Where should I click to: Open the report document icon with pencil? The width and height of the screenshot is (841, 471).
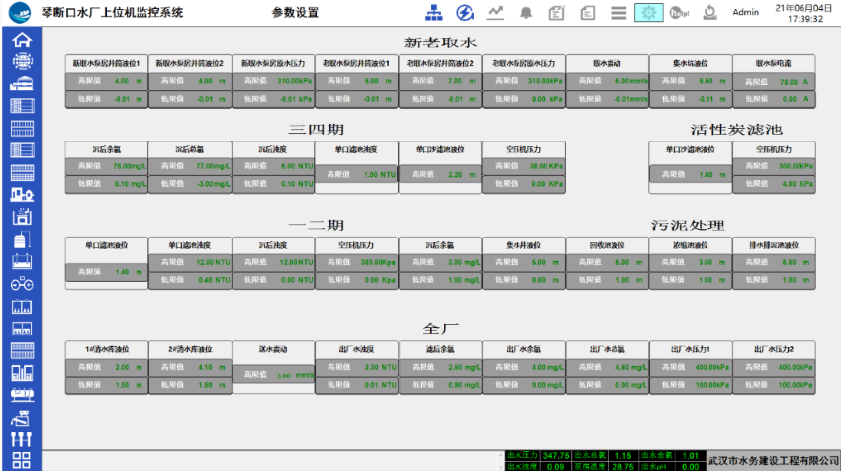pyautogui.click(x=557, y=13)
